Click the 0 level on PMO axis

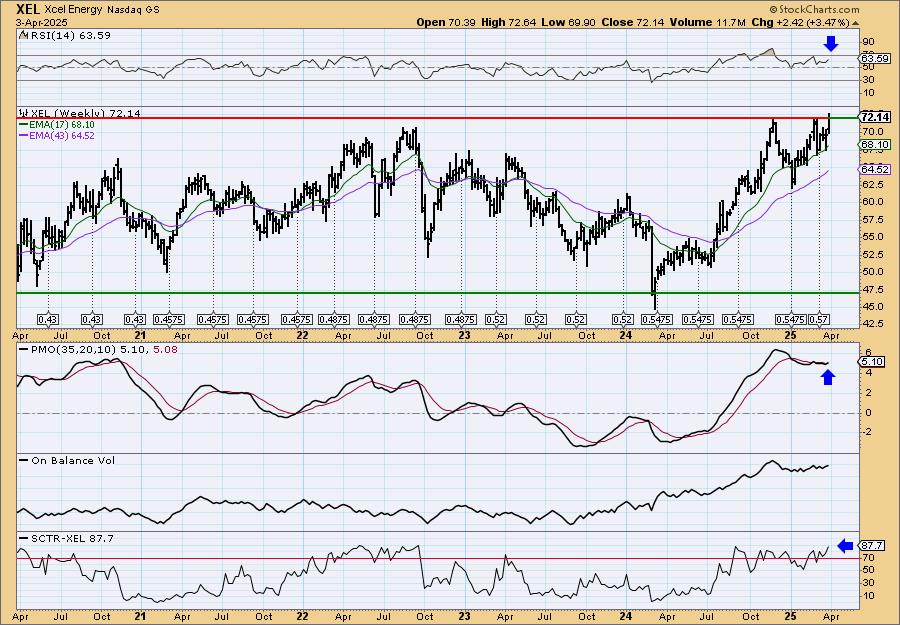click(868, 412)
